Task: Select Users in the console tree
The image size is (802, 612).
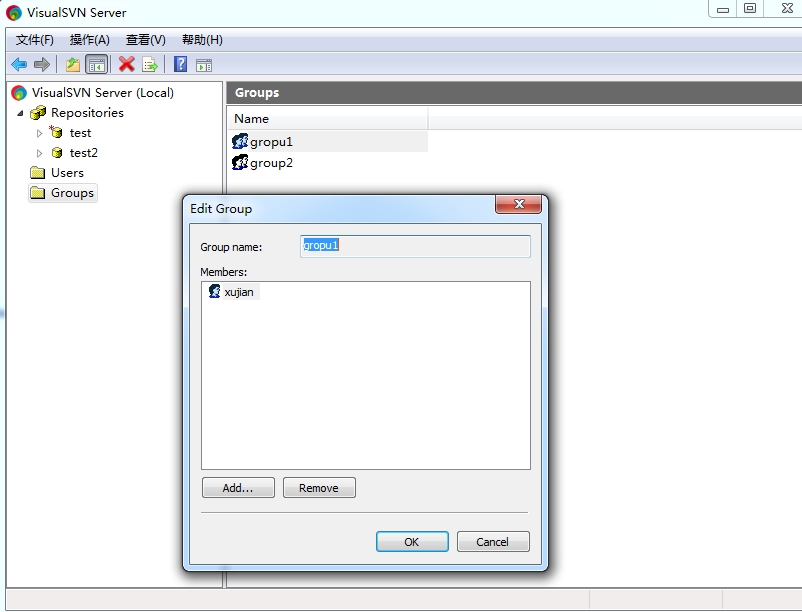Action: point(67,173)
